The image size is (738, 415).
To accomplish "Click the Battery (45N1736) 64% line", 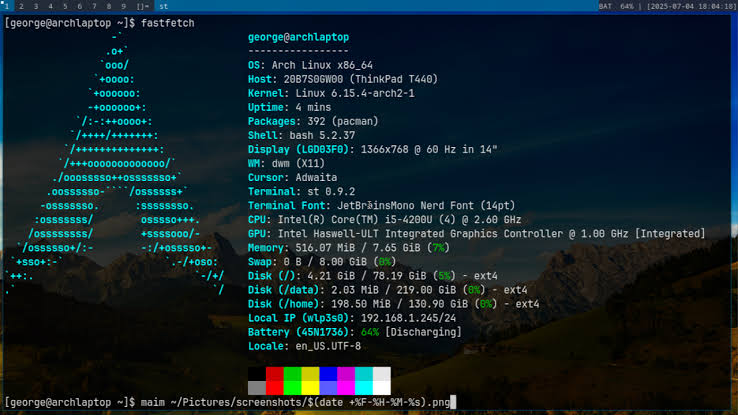I will (x=355, y=332).
